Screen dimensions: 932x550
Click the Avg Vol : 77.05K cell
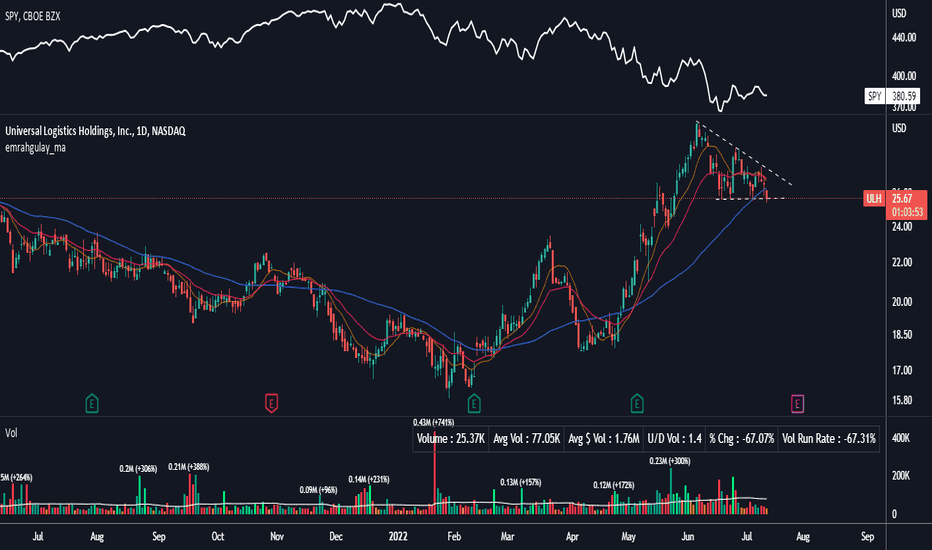click(527, 439)
